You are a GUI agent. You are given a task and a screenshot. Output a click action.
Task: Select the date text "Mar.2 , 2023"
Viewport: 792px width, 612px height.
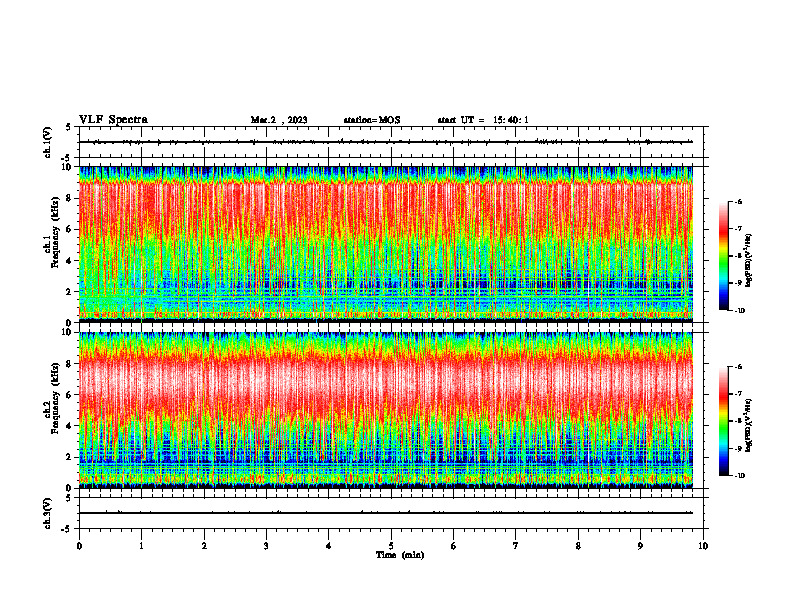(x=279, y=120)
